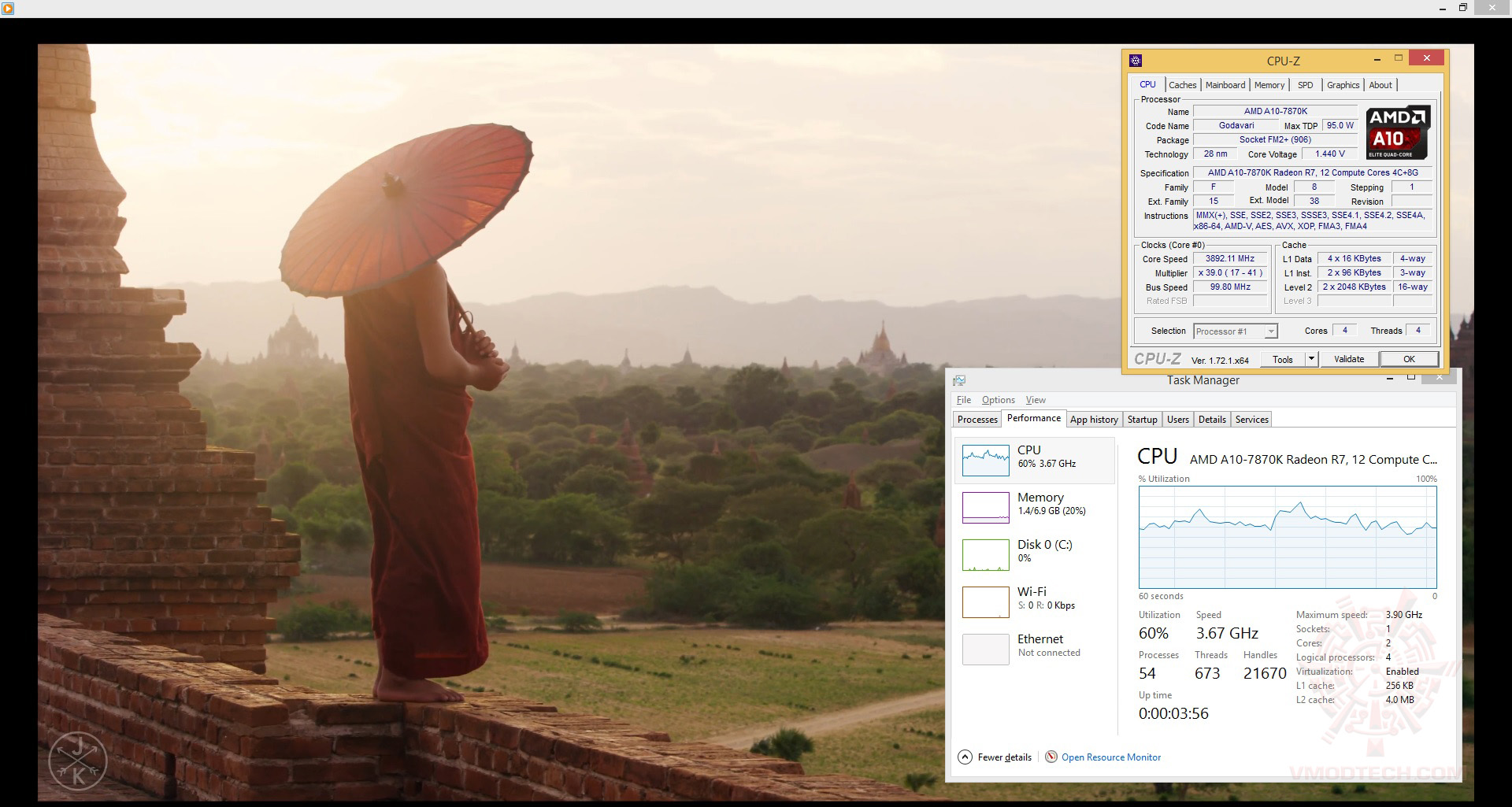
Task: Click the L1 Data value 4 x 16 KBytes
Action: [x=1354, y=259]
